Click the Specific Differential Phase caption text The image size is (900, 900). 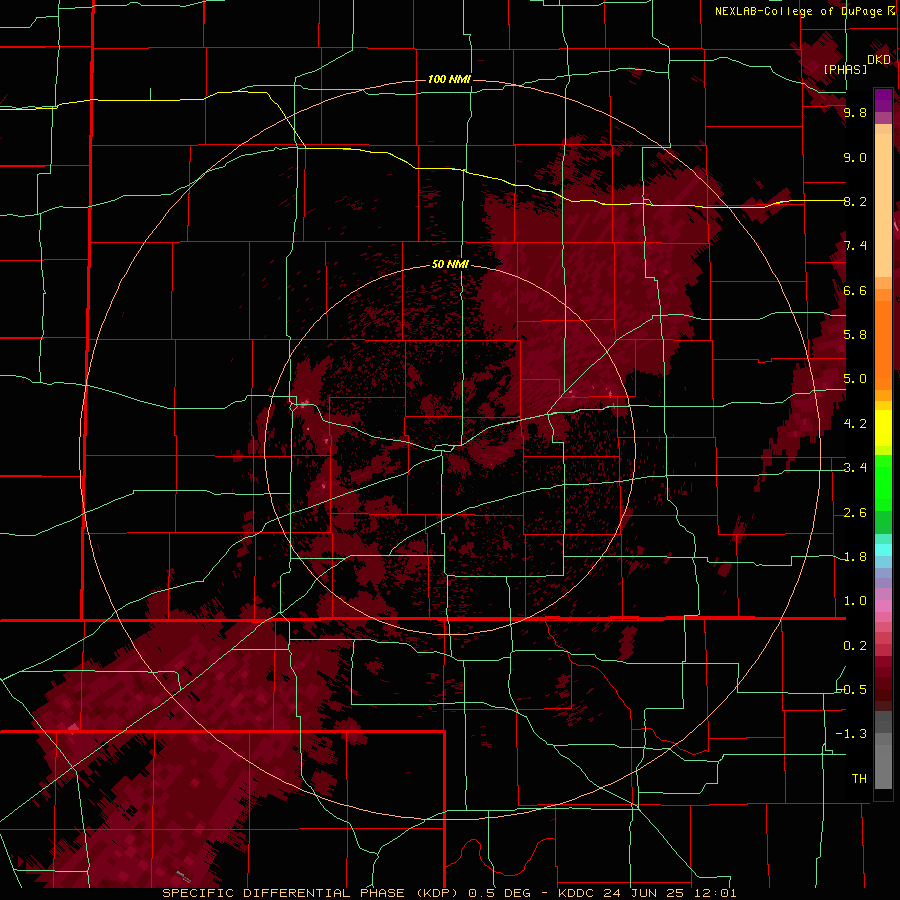[x=449, y=893]
